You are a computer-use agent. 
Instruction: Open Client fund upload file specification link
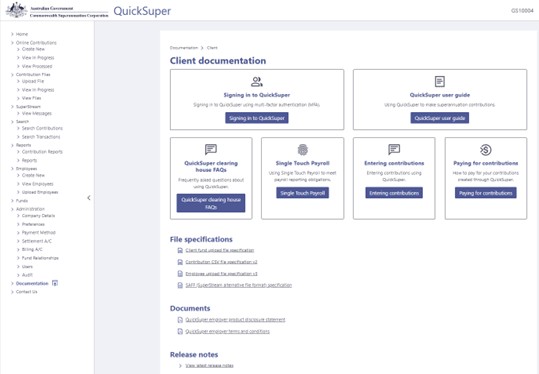pyautogui.click(x=220, y=250)
